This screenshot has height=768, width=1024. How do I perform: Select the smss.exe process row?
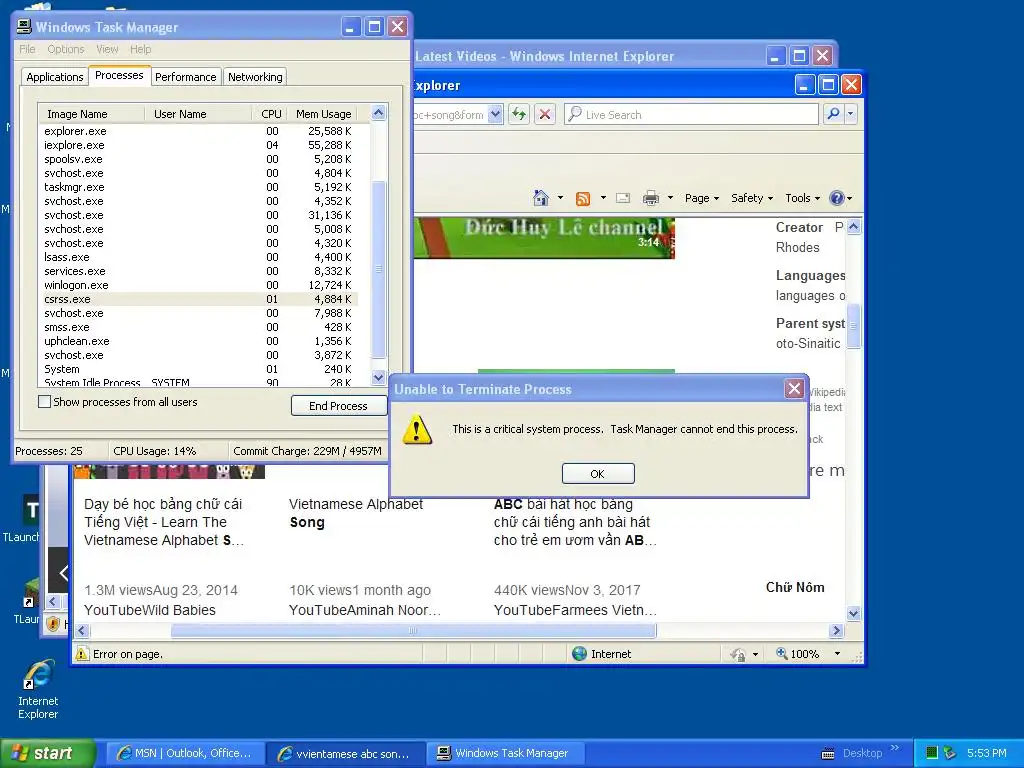(x=198, y=327)
